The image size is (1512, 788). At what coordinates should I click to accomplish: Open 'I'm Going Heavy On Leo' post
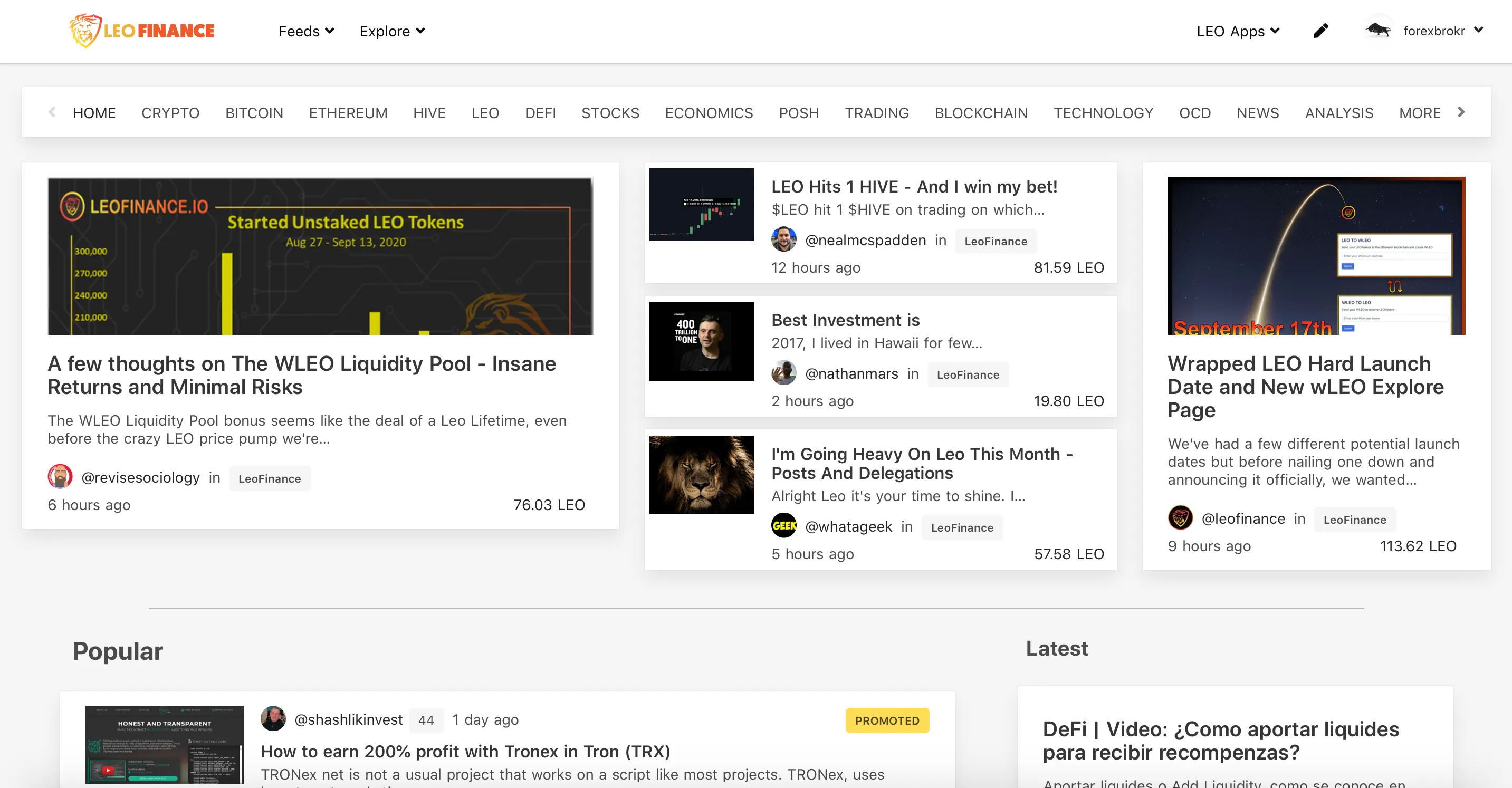[x=922, y=463]
